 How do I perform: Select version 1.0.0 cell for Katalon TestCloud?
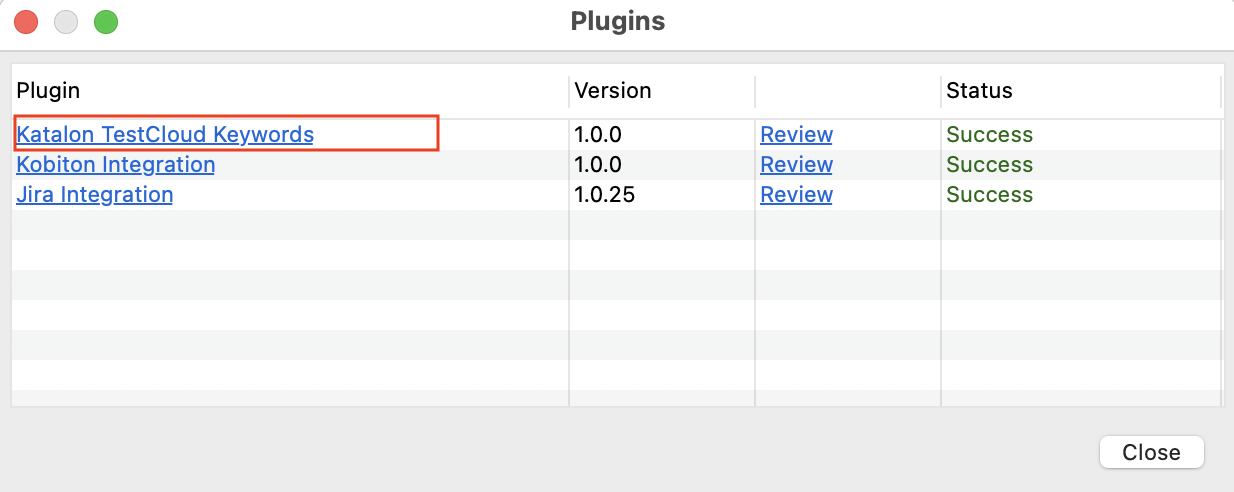598,134
